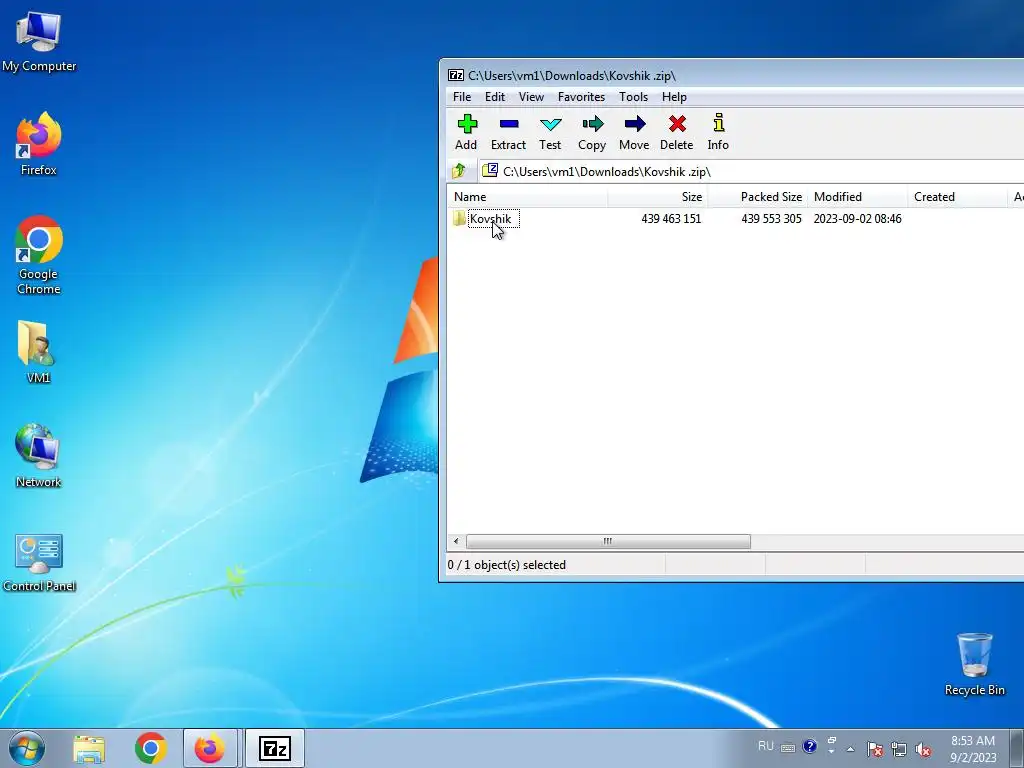The width and height of the screenshot is (1024, 768).
Task: Click status text 0 / 1 object(s) selected
Action: [507, 565]
